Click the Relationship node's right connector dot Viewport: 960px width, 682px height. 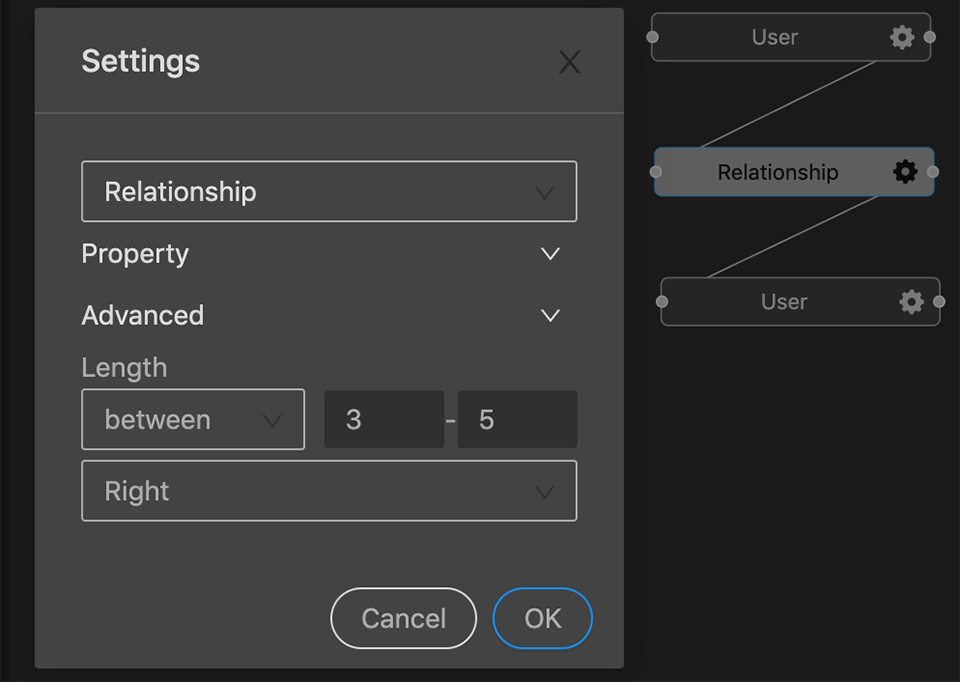[933, 172]
